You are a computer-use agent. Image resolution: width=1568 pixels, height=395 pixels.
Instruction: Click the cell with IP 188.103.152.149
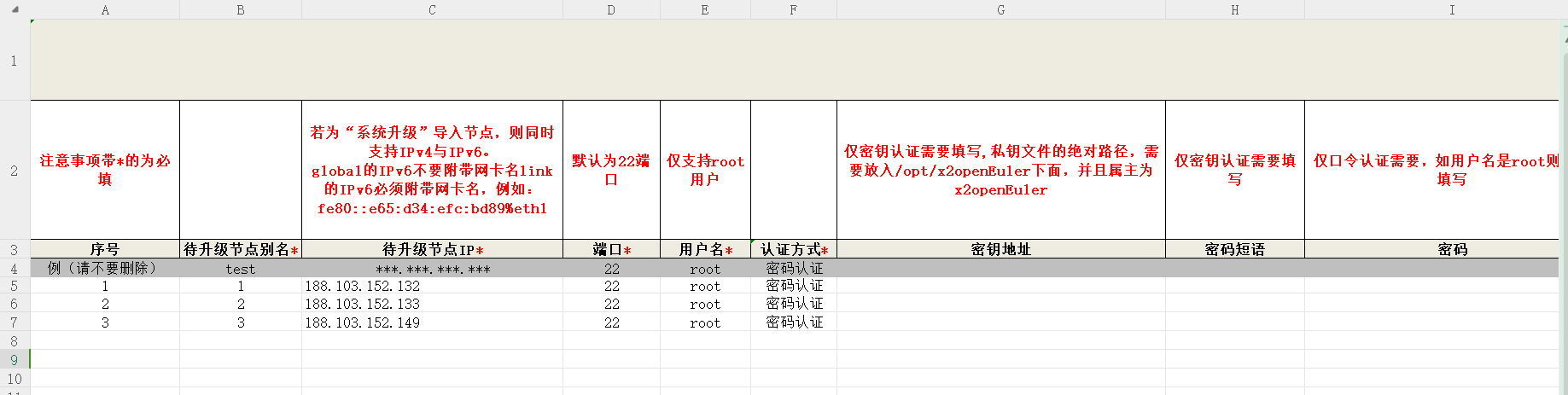point(432,322)
